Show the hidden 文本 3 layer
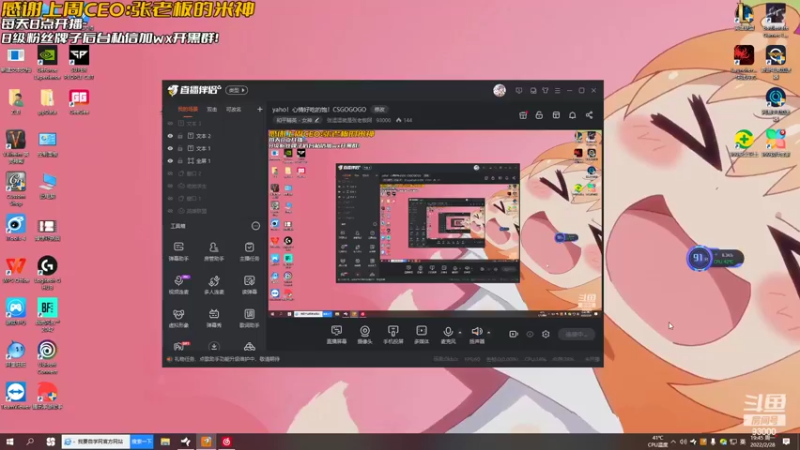 (170, 123)
